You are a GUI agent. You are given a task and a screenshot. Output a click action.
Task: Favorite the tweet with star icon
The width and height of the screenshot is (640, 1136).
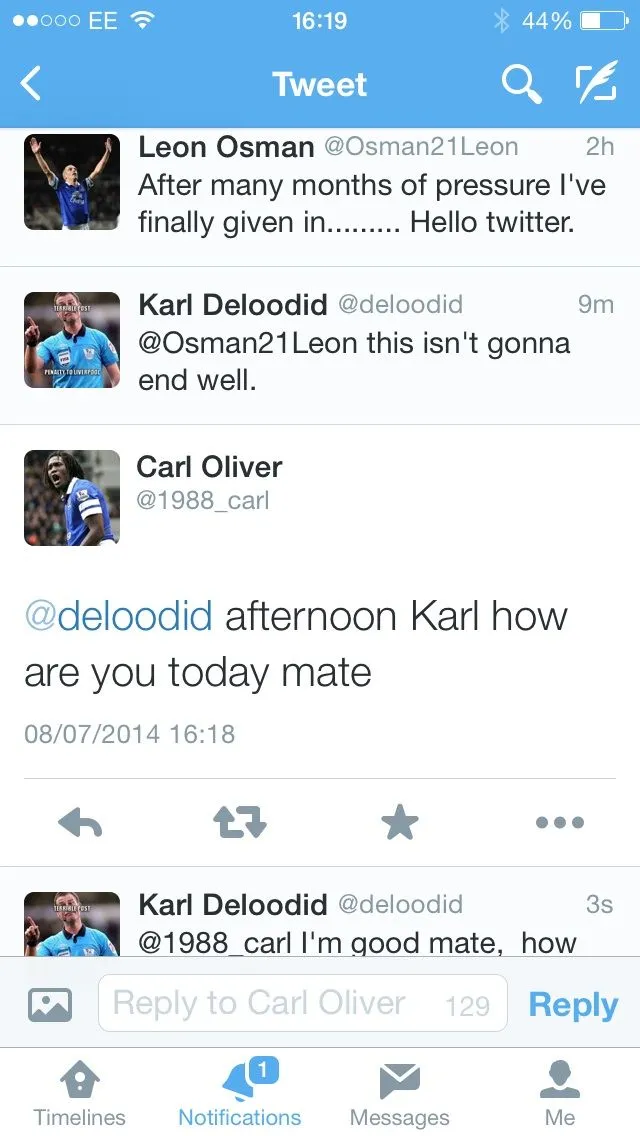[400, 823]
